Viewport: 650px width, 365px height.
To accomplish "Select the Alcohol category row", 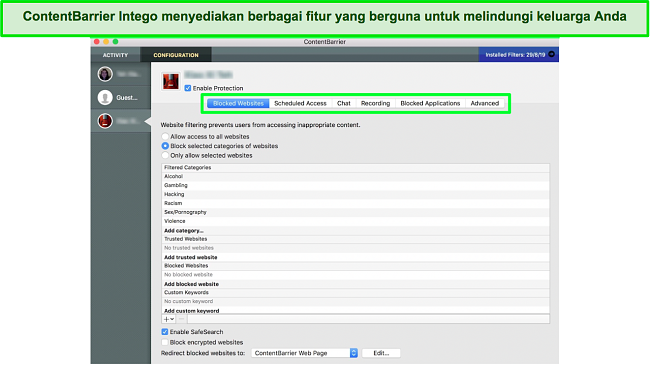I will [355, 176].
